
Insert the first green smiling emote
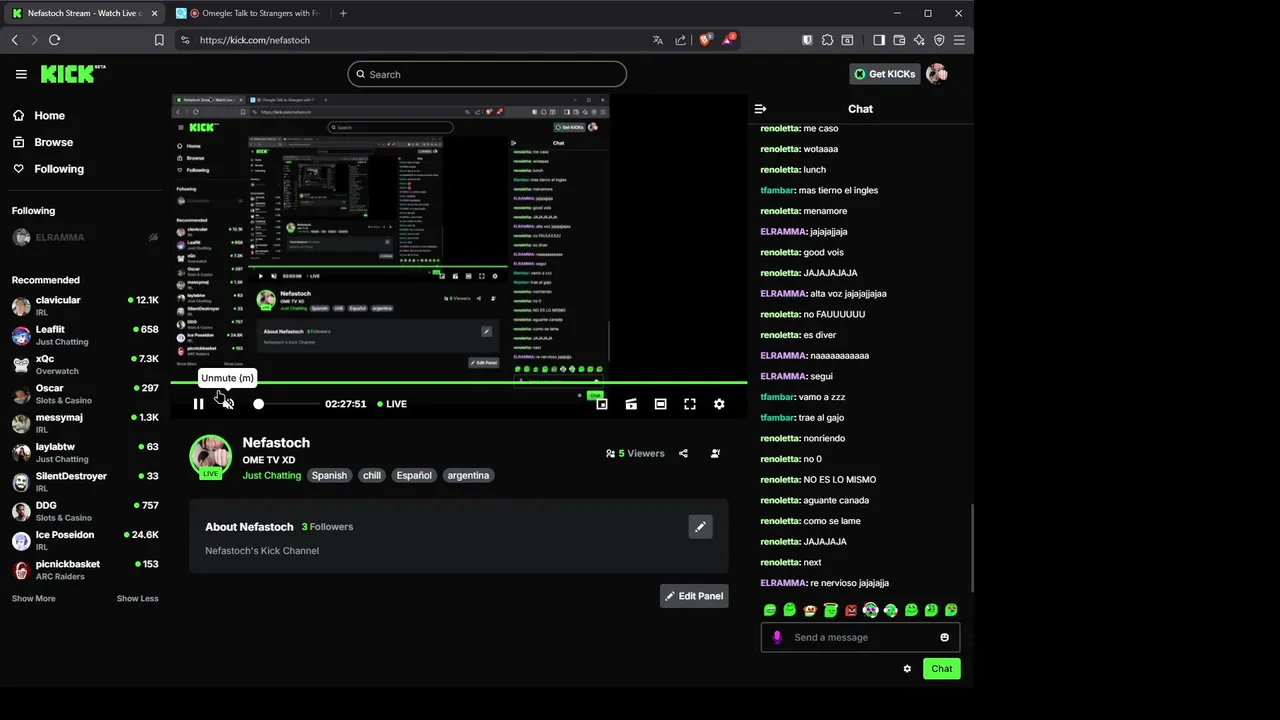[x=770, y=610]
